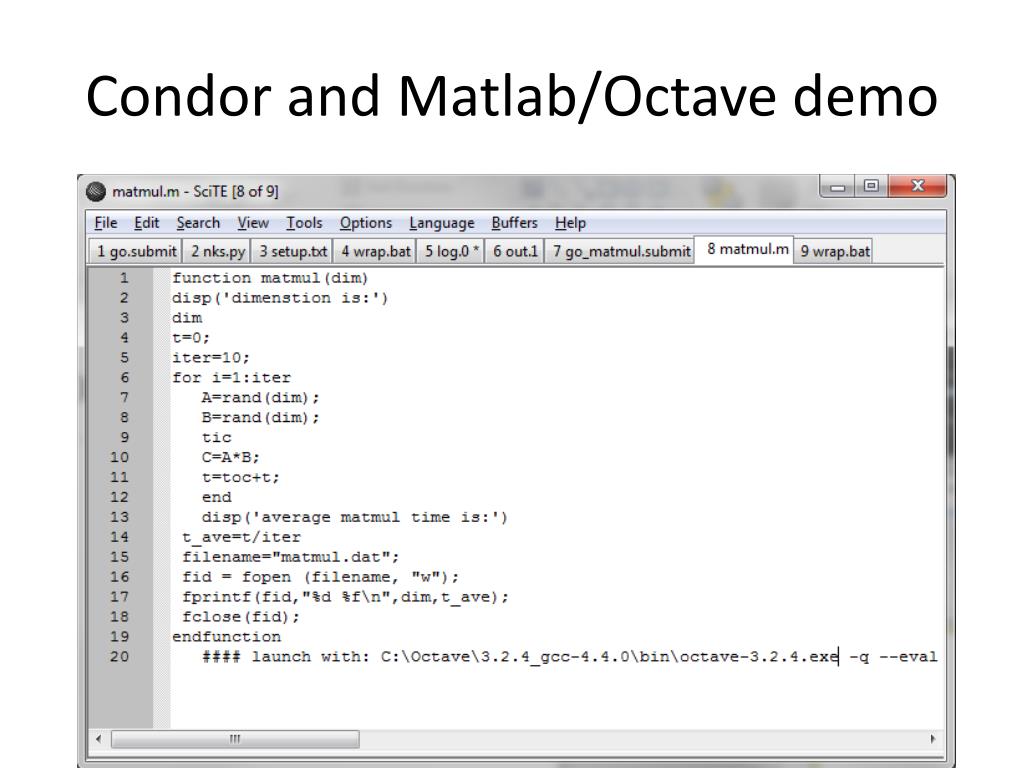The width and height of the screenshot is (1024, 768).
Task: Click the horizontal scrollbar right arrow
Action: 933,739
